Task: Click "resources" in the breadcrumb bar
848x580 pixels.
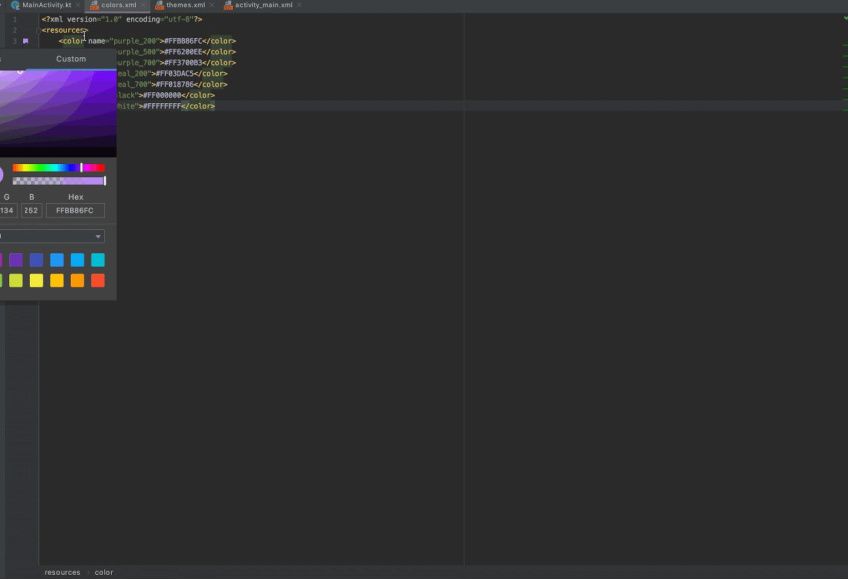Action: [61, 571]
